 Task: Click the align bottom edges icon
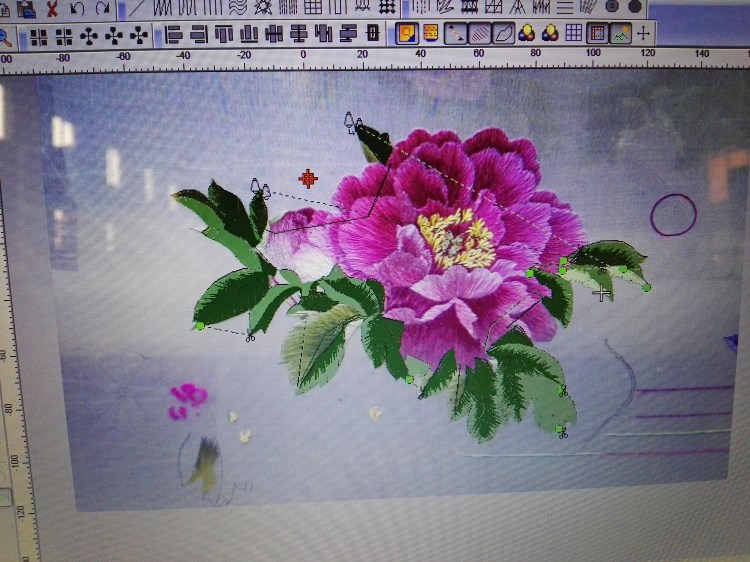click(249, 35)
